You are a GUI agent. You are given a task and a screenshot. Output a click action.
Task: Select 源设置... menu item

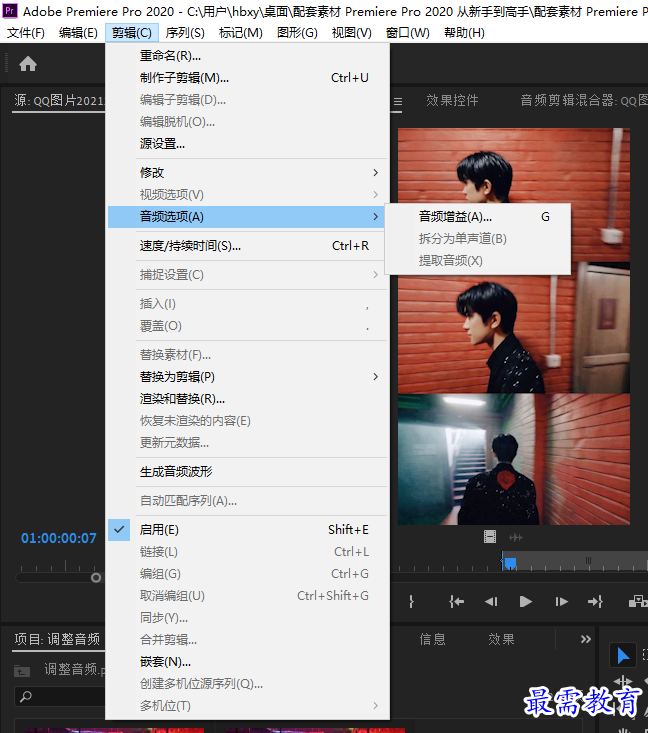[x=247, y=144]
